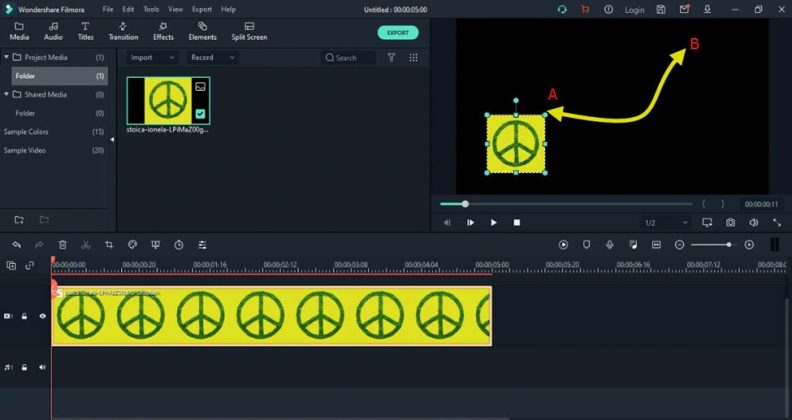Open the Import dropdown
Image resolution: width=792 pixels, height=420 pixels.
[152, 58]
